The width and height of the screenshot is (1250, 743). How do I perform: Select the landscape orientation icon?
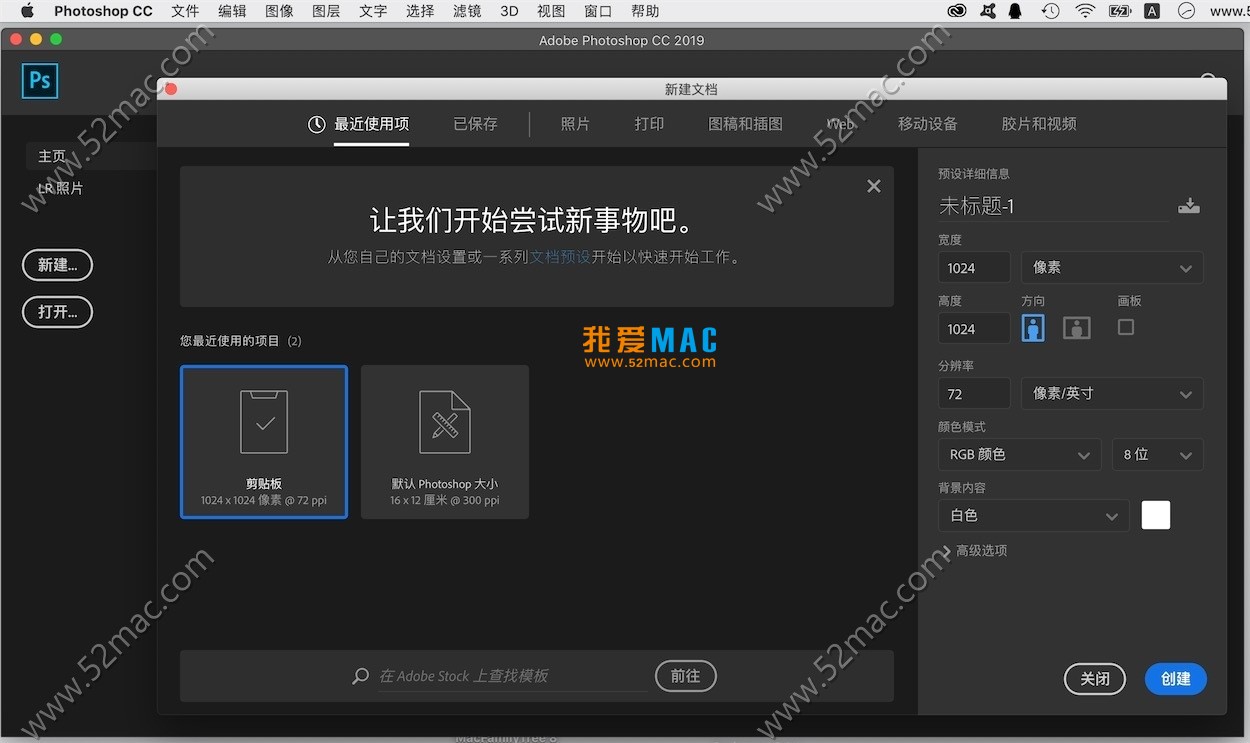[x=1076, y=327]
